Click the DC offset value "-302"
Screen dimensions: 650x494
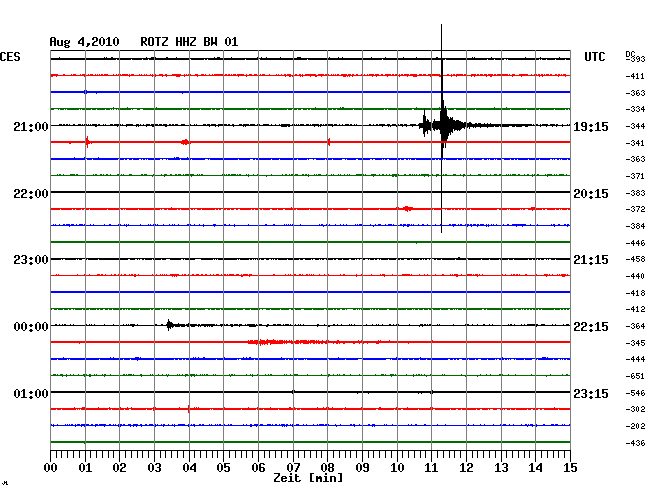click(635, 409)
